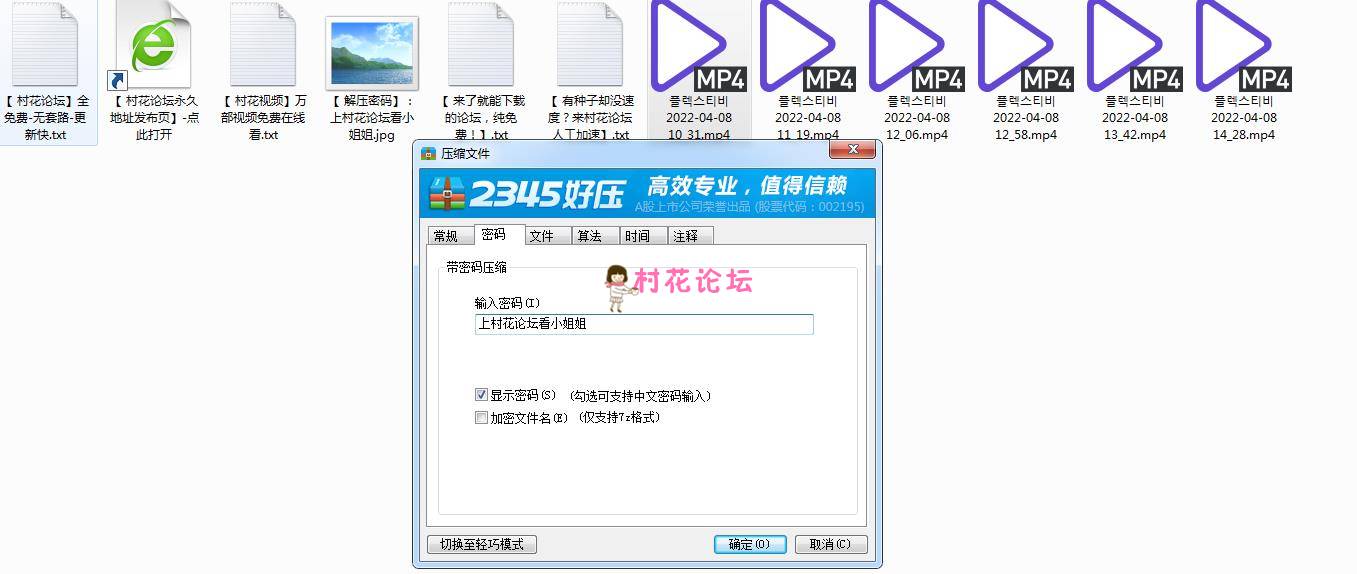Viewport: 1357px width, 574px height.
Task: Select the green browser shortcut 村花论坛永久地址发布页
Action: click(152, 46)
